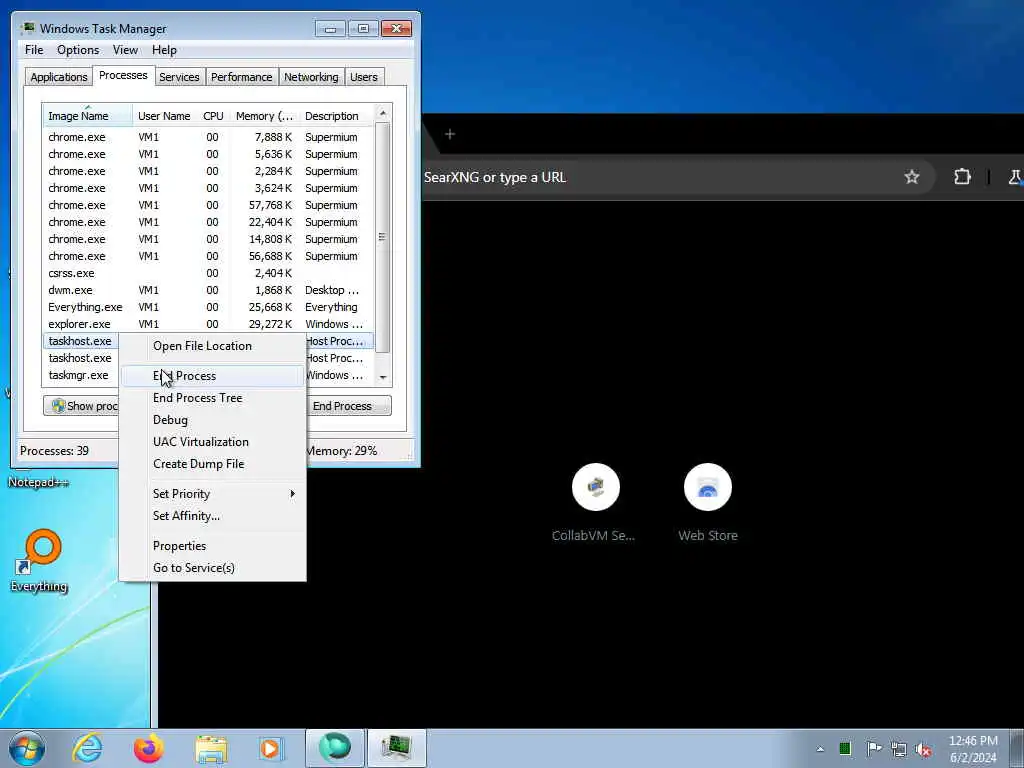1024x768 pixels.
Task: Open Action Center flag icon
Action: coord(873,748)
